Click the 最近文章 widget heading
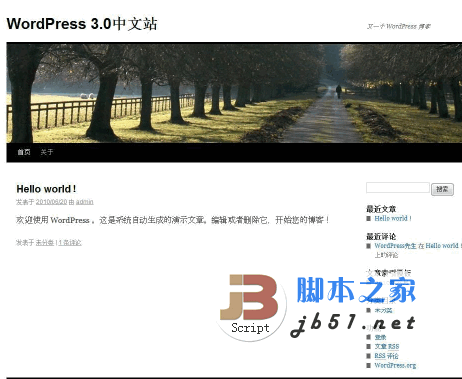The image size is (462, 379). [381, 209]
